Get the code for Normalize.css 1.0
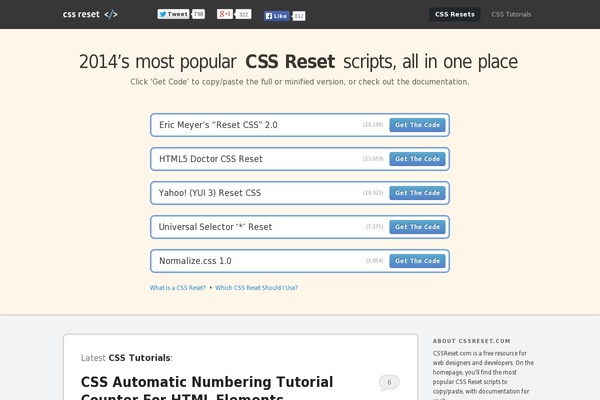 point(417,261)
